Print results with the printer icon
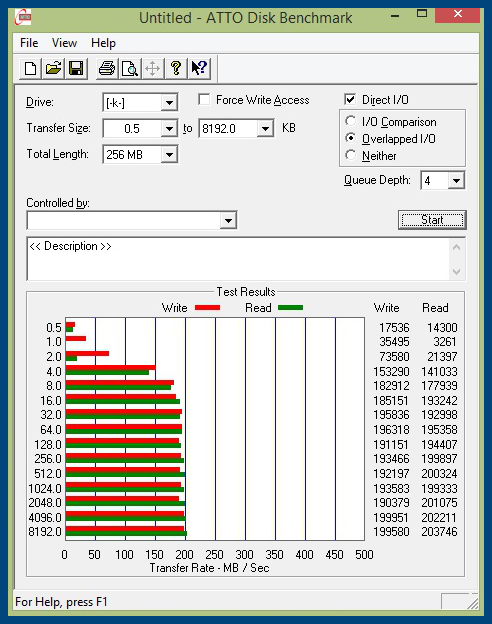 [107, 68]
